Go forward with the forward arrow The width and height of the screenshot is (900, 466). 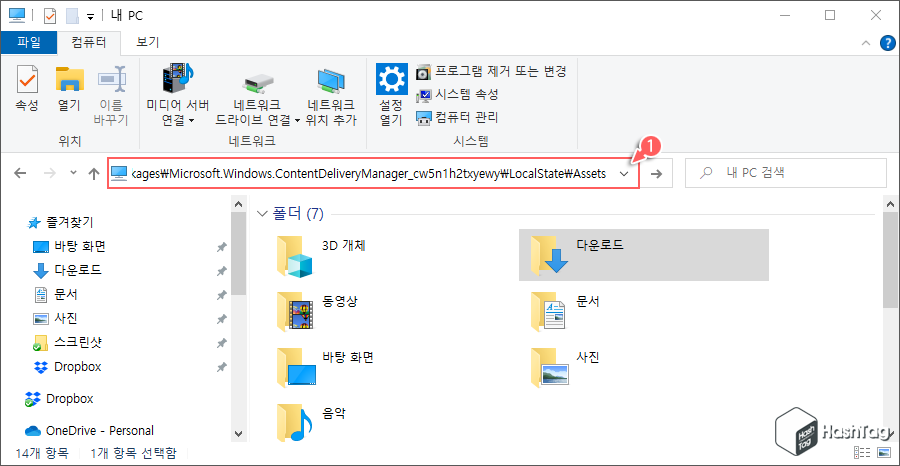[50, 173]
